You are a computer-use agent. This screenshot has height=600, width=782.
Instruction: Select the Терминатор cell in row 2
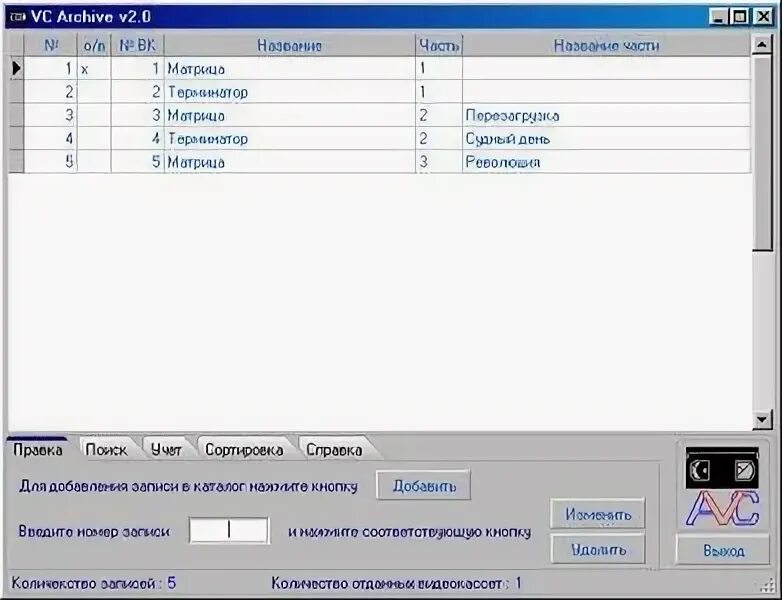tap(289, 92)
